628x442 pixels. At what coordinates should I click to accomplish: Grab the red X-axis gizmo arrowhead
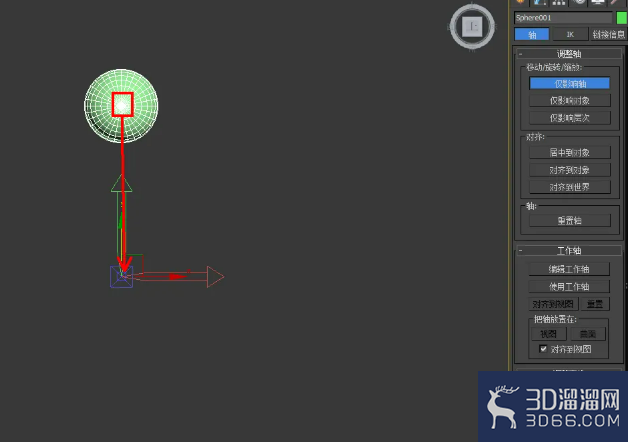tap(215, 277)
